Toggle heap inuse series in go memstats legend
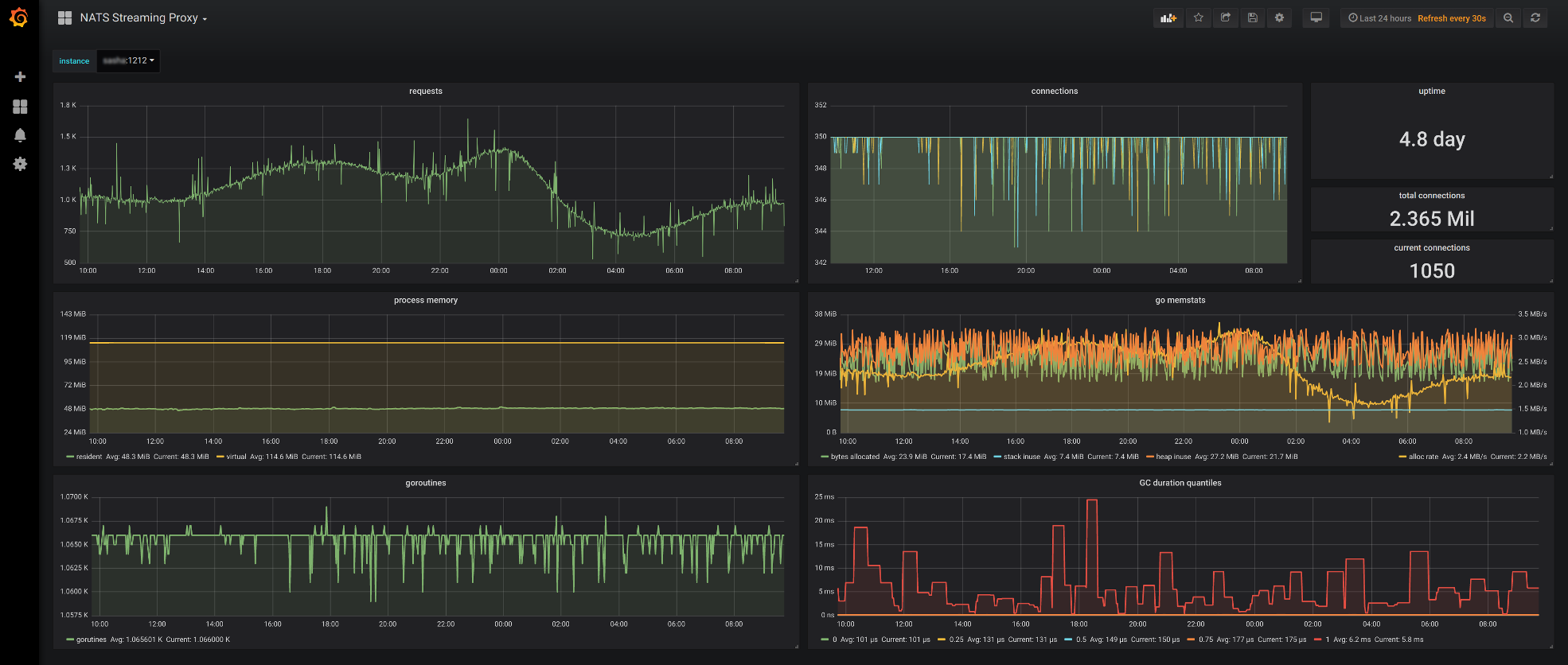This screenshot has height=665, width=1568. tap(1172, 457)
